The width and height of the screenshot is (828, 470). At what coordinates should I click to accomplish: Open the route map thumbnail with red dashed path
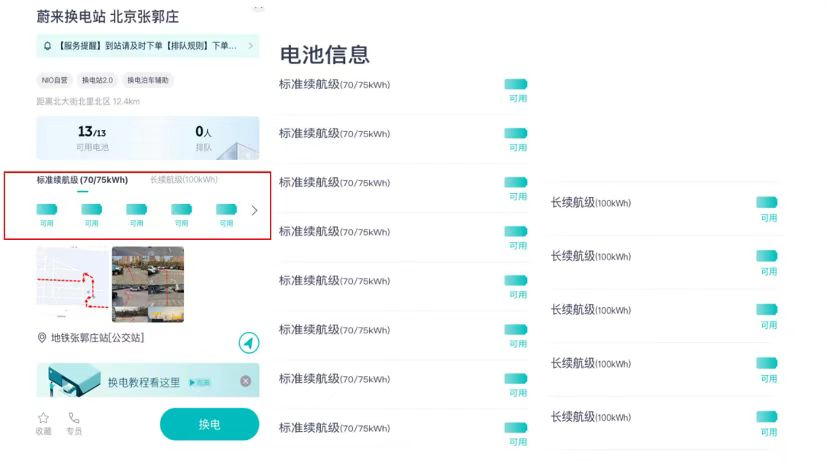coord(73,283)
